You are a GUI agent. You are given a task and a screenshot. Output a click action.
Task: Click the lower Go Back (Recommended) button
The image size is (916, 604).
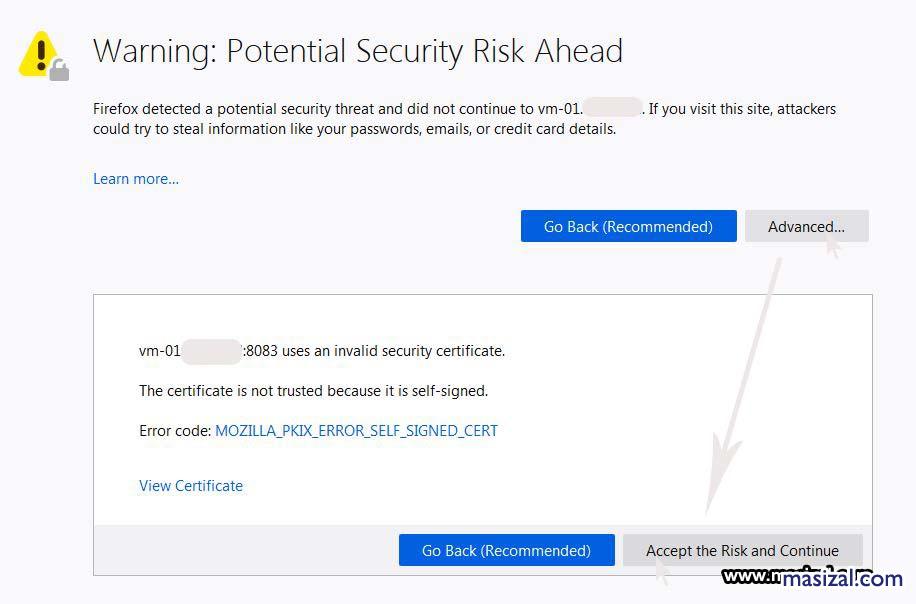[x=506, y=550]
